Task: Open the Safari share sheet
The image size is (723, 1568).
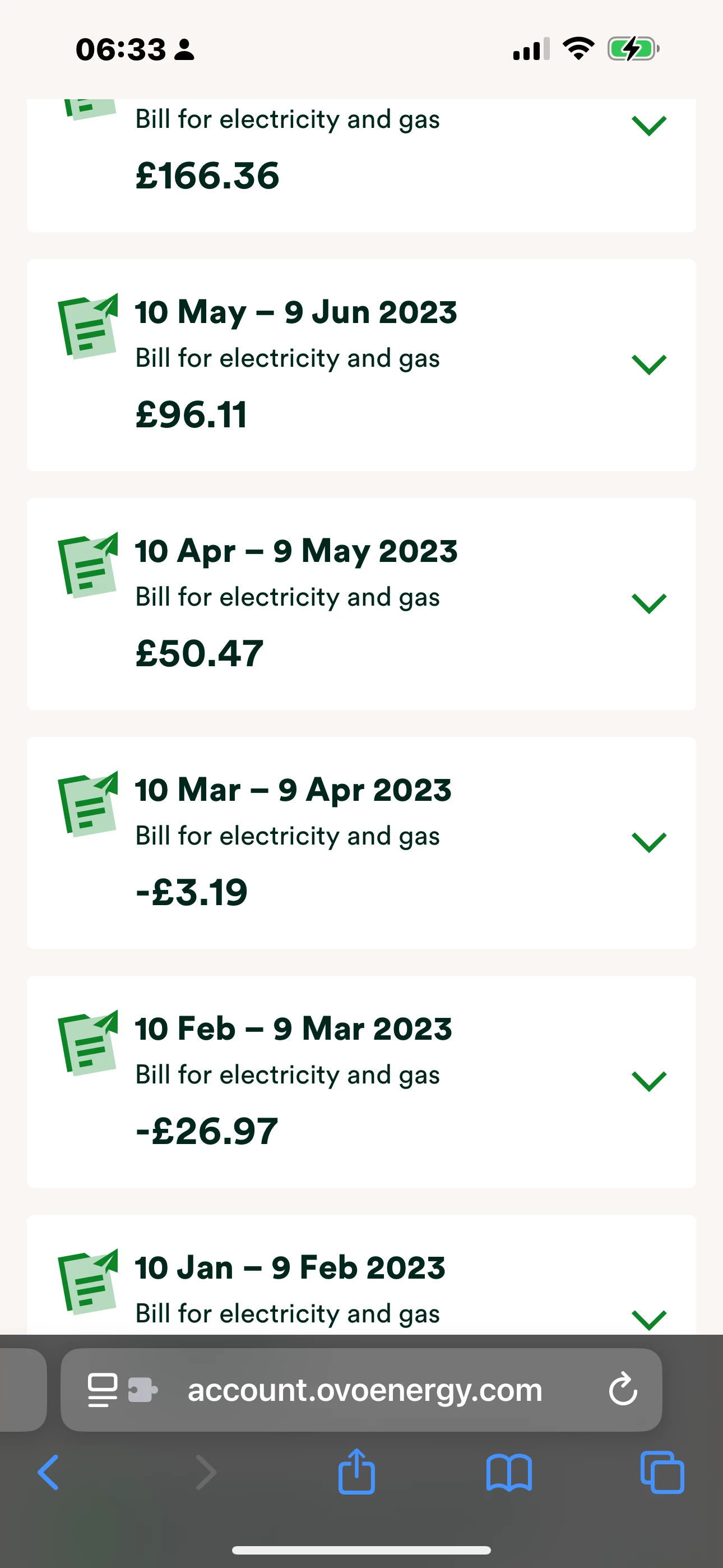Action: tap(356, 1473)
